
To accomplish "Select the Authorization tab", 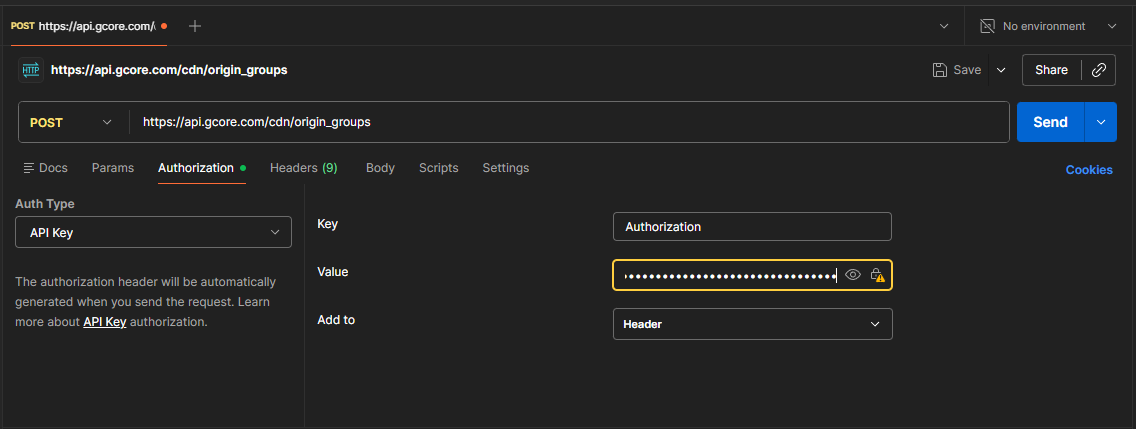I will coord(202,167).
